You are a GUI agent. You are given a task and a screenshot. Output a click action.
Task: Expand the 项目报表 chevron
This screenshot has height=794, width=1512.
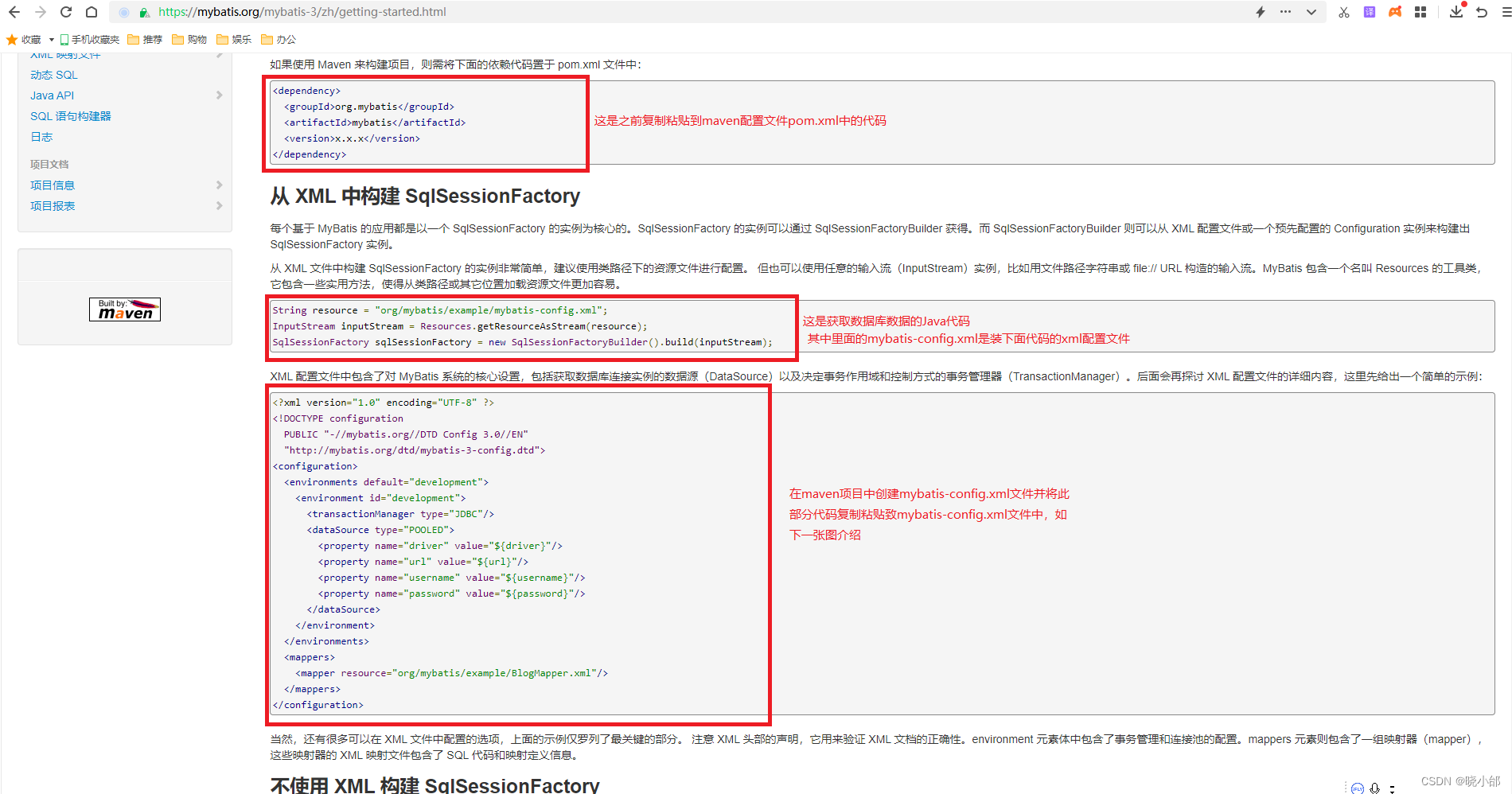point(219,206)
